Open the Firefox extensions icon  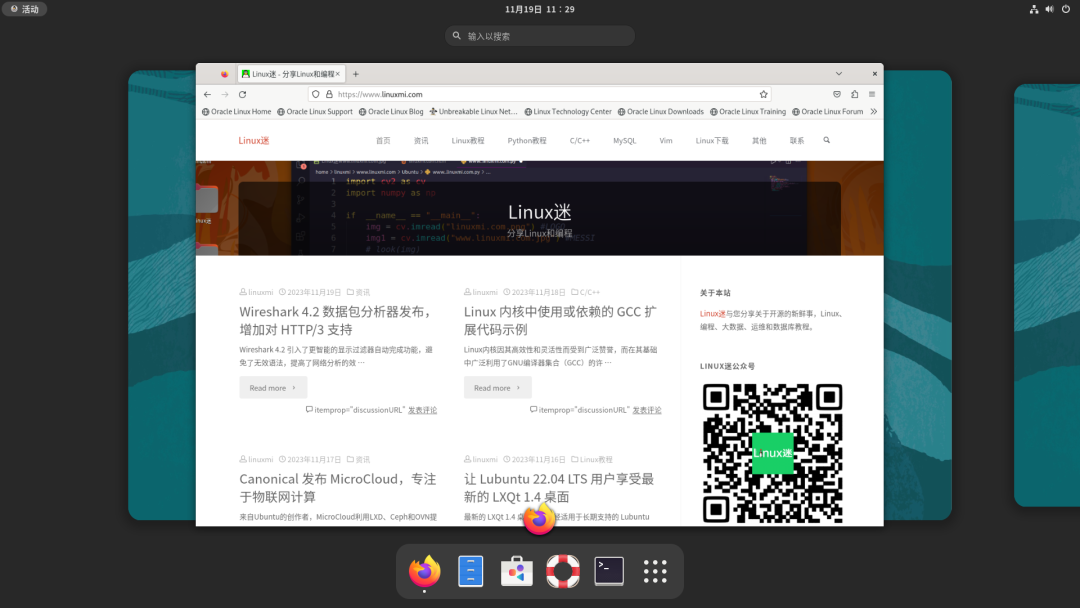point(855,94)
